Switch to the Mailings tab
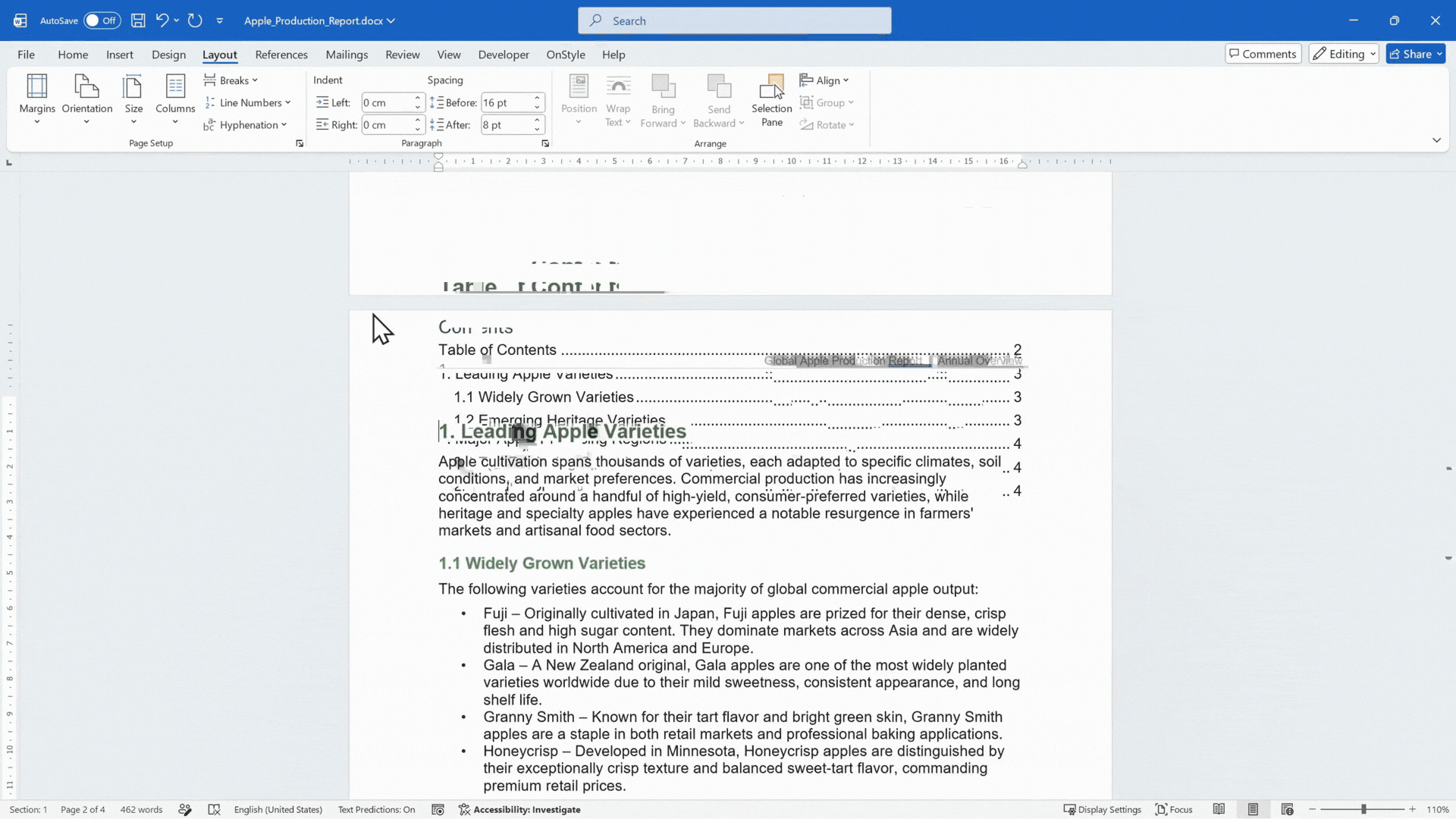 pos(347,55)
